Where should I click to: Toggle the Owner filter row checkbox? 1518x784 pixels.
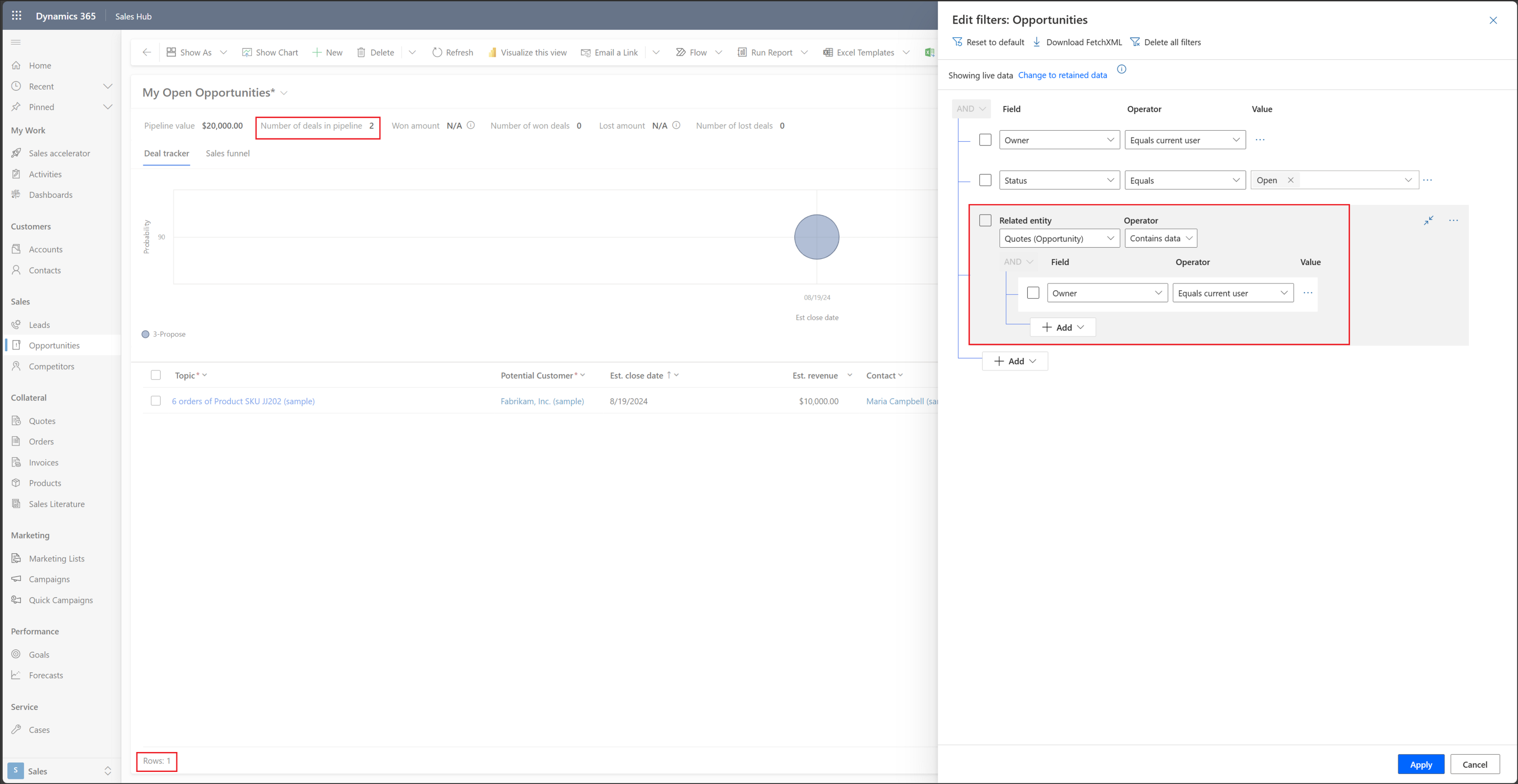(985, 139)
